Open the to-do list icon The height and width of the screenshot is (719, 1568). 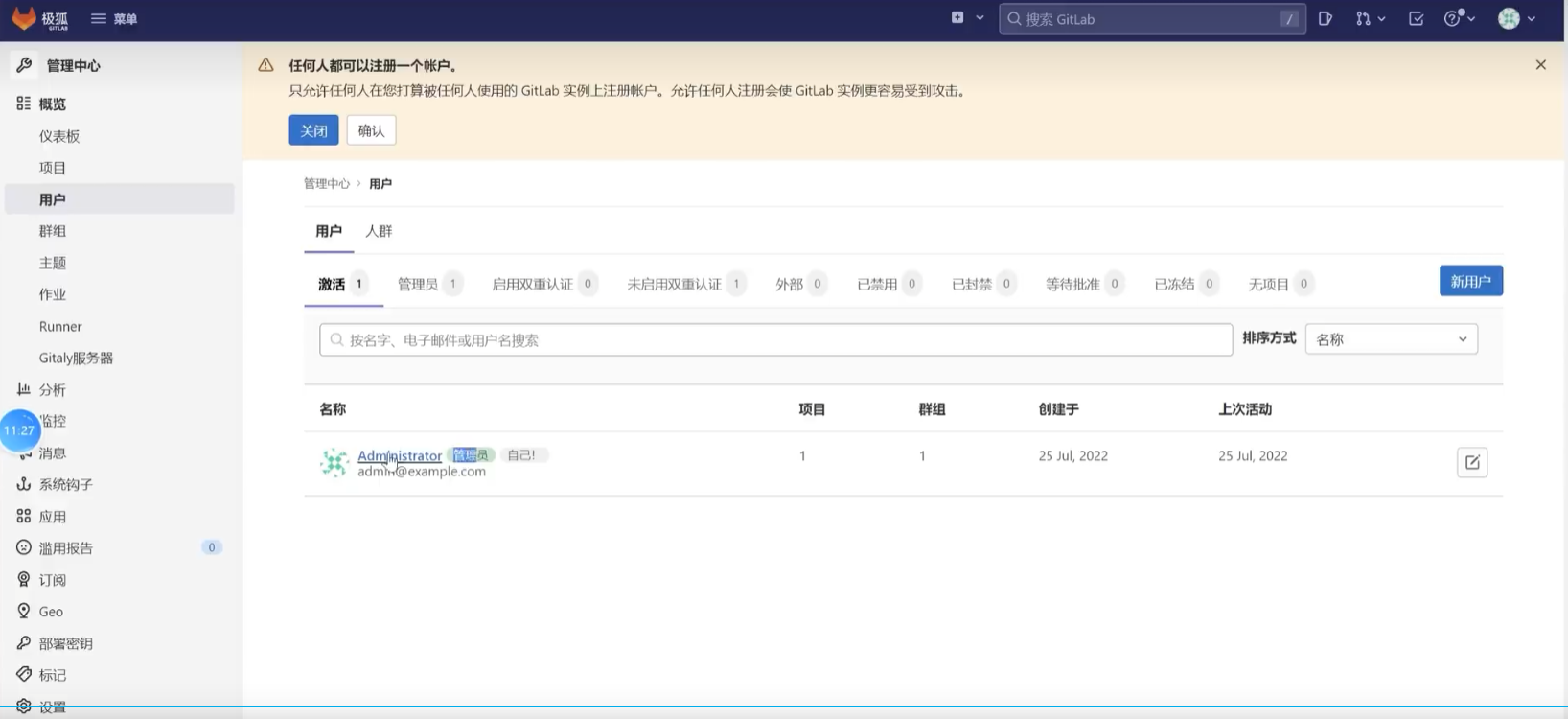click(x=1416, y=18)
